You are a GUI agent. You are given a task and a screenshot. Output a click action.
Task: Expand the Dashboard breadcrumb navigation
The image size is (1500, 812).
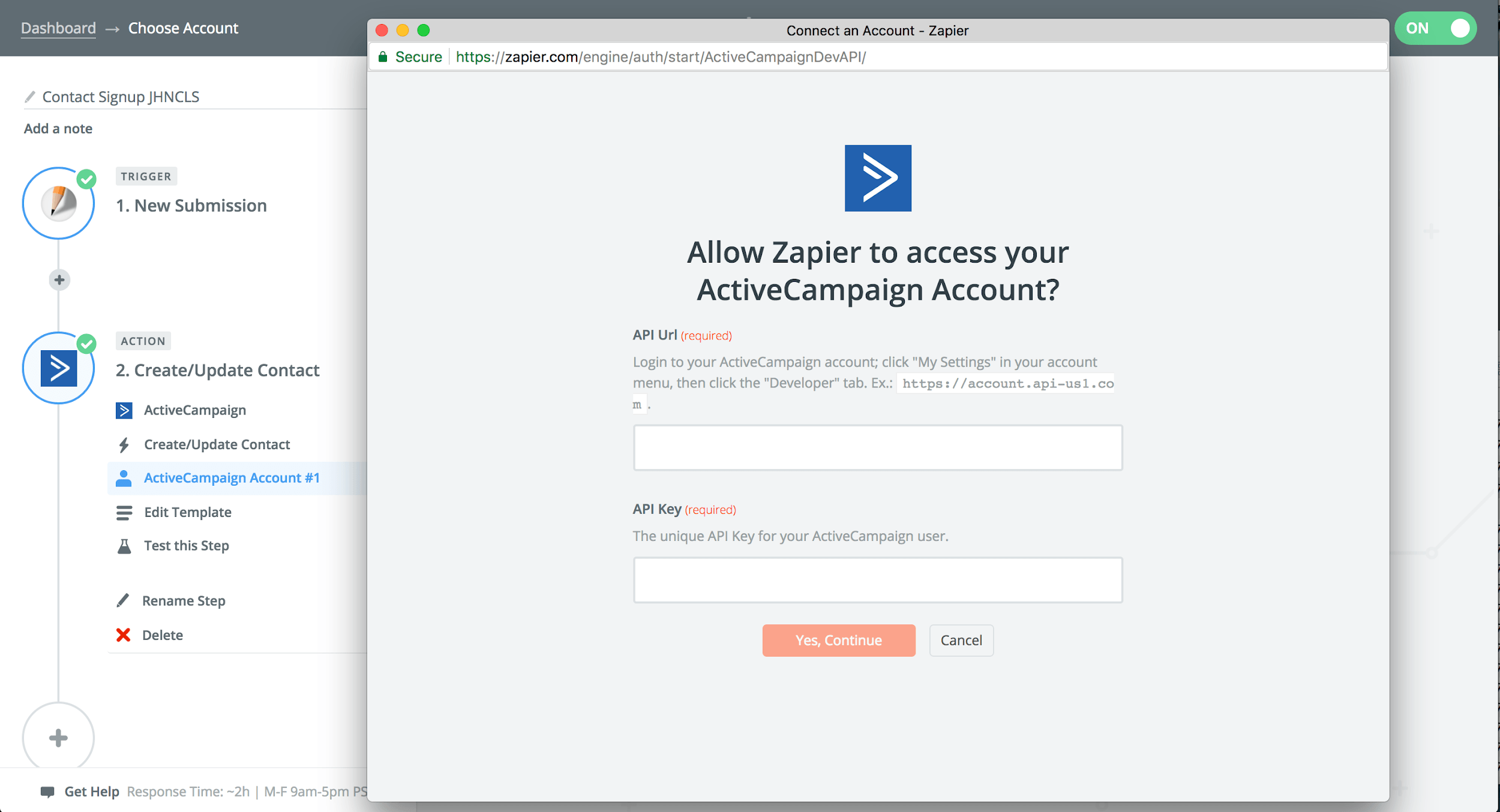click(57, 27)
